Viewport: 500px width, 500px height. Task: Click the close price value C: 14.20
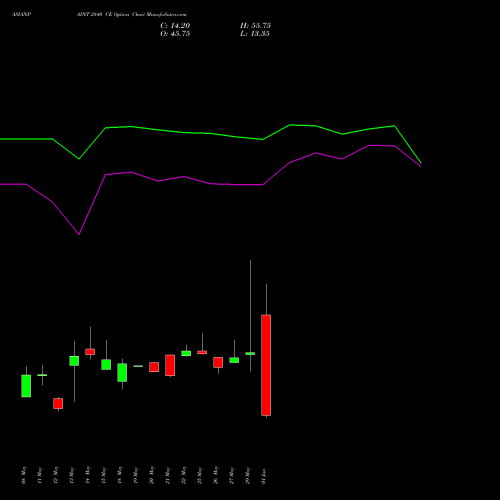point(175,26)
